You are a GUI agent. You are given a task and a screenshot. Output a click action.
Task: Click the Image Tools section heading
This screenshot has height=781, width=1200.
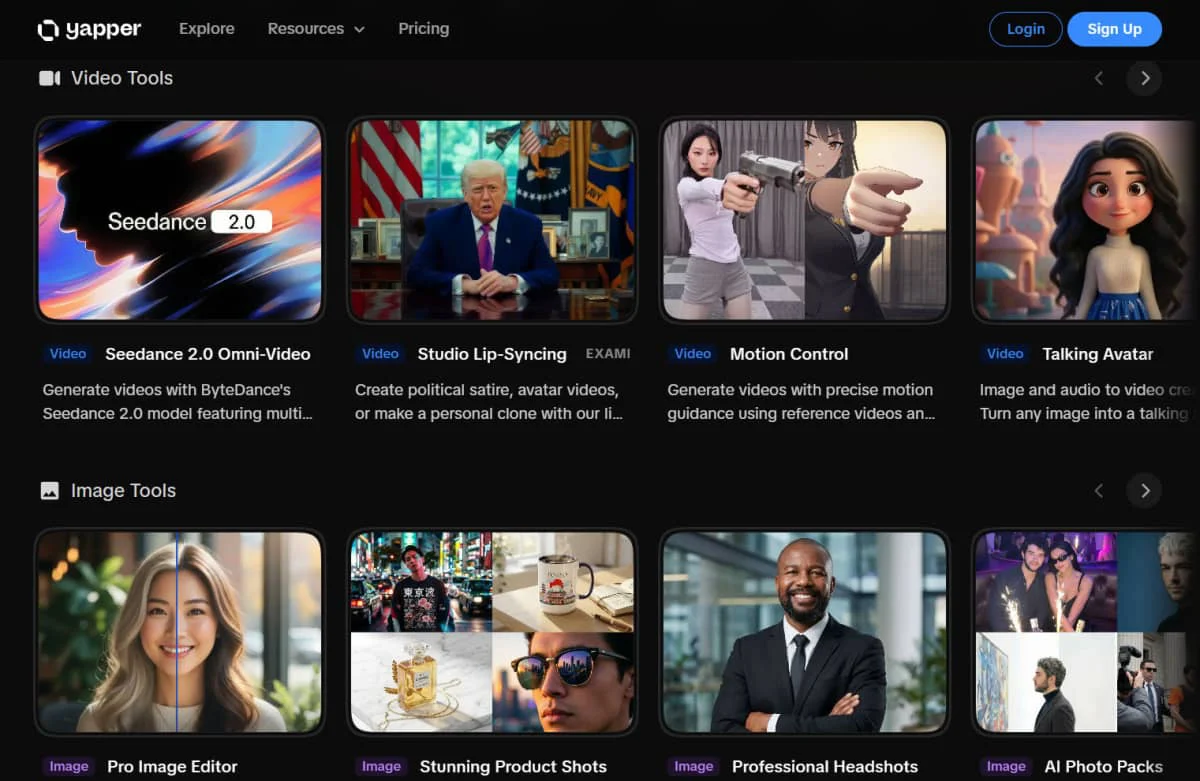(123, 491)
